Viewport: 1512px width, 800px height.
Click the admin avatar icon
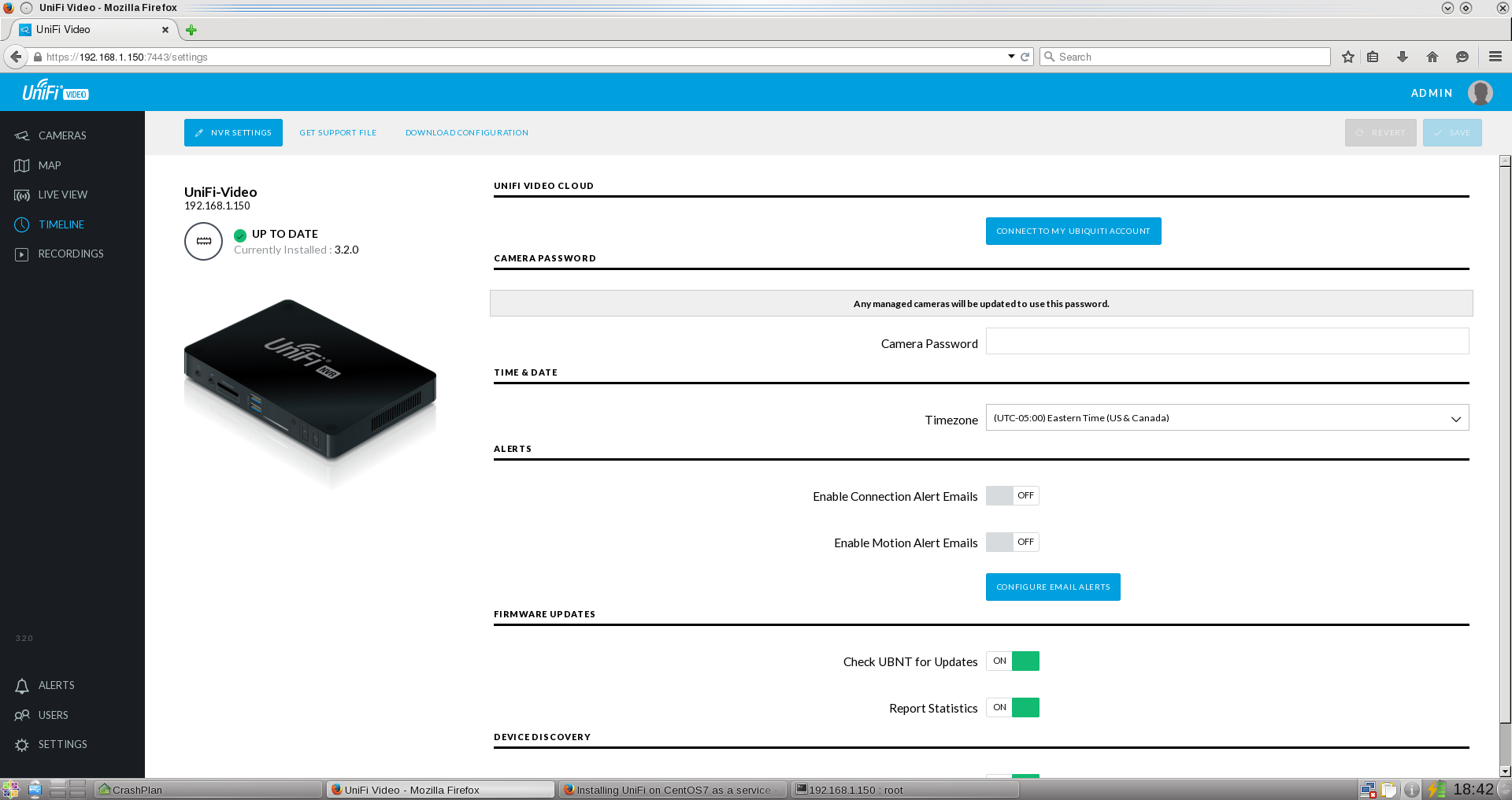click(x=1480, y=93)
